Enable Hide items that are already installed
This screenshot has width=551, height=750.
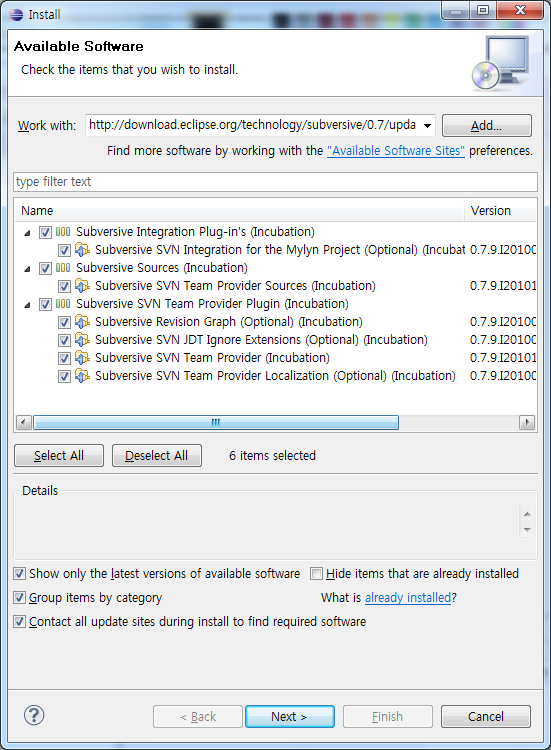(316, 574)
